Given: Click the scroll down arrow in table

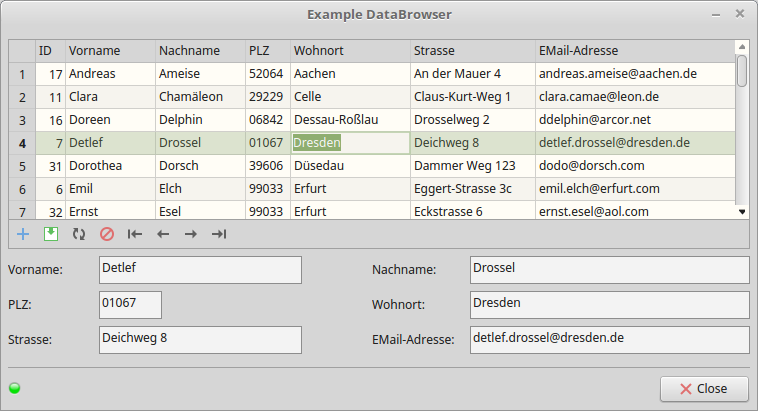Looking at the screenshot, I should coord(741,211).
